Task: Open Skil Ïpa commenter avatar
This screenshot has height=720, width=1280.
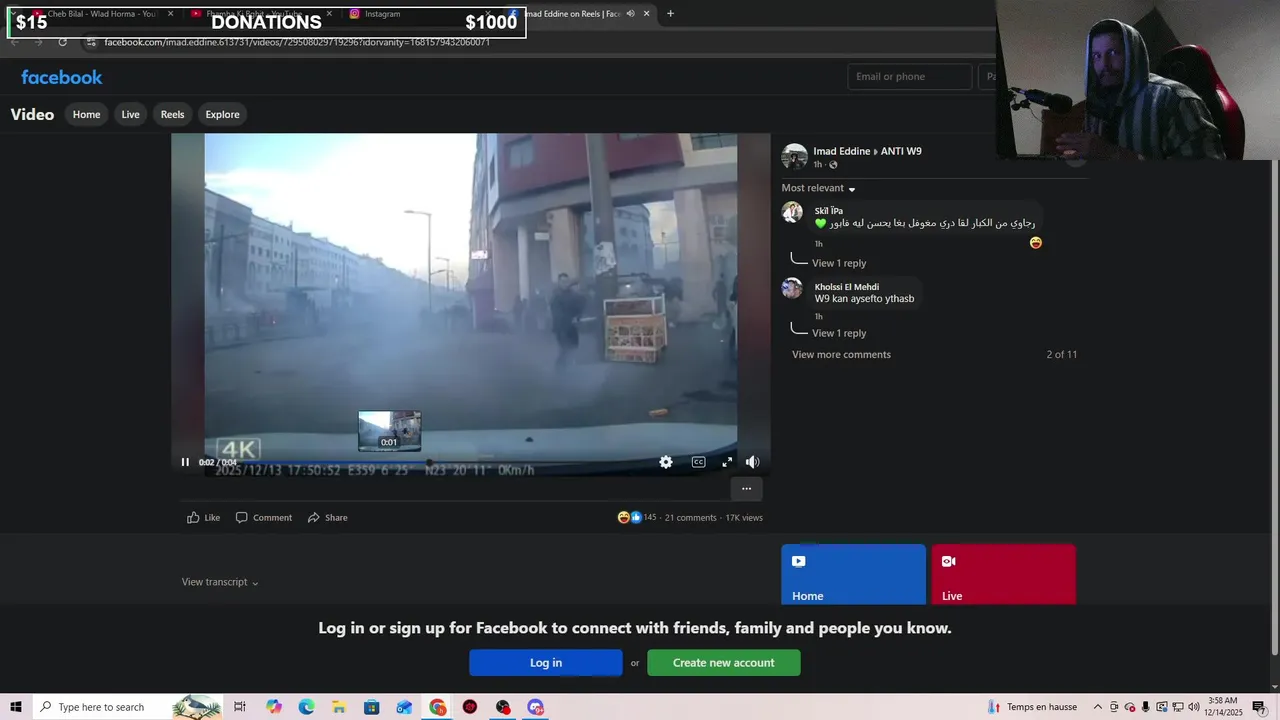Action: point(792,212)
